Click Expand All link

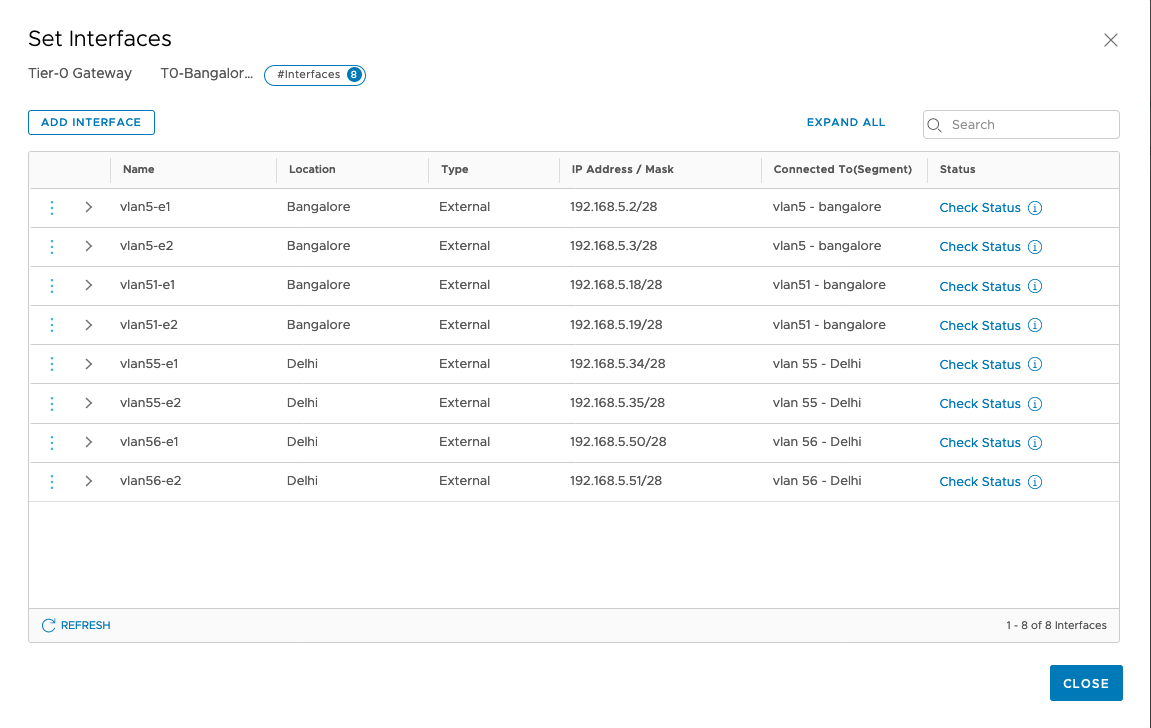click(x=846, y=123)
